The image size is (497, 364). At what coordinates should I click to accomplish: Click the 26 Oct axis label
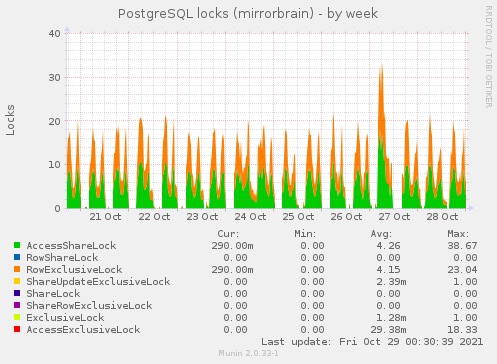point(346,217)
